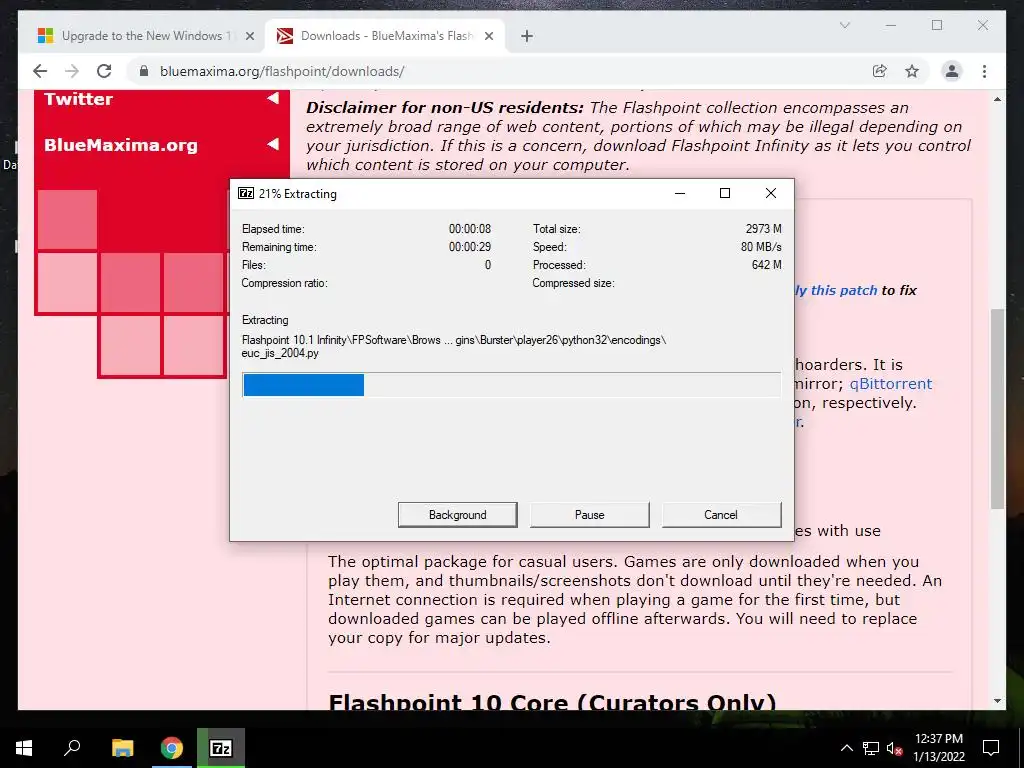This screenshot has height=768, width=1024.
Task: Click 7-Zip icon in taskbar
Action: pos(221,748)
